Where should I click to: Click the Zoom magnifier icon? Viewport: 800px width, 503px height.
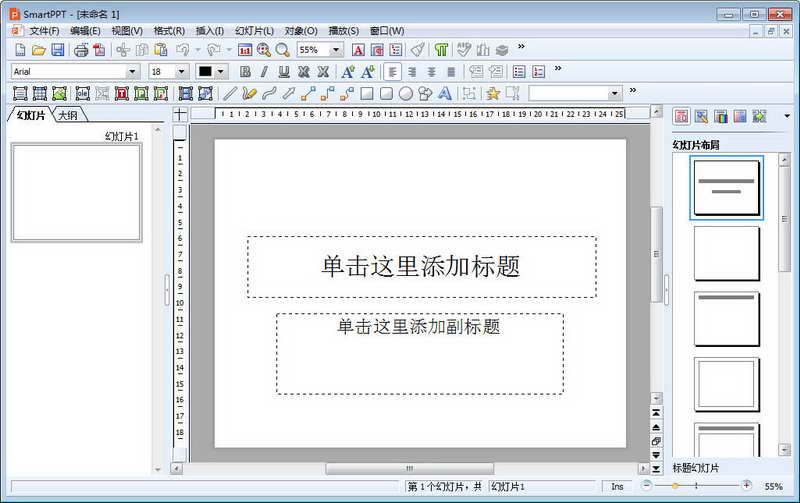coord(282,50)
